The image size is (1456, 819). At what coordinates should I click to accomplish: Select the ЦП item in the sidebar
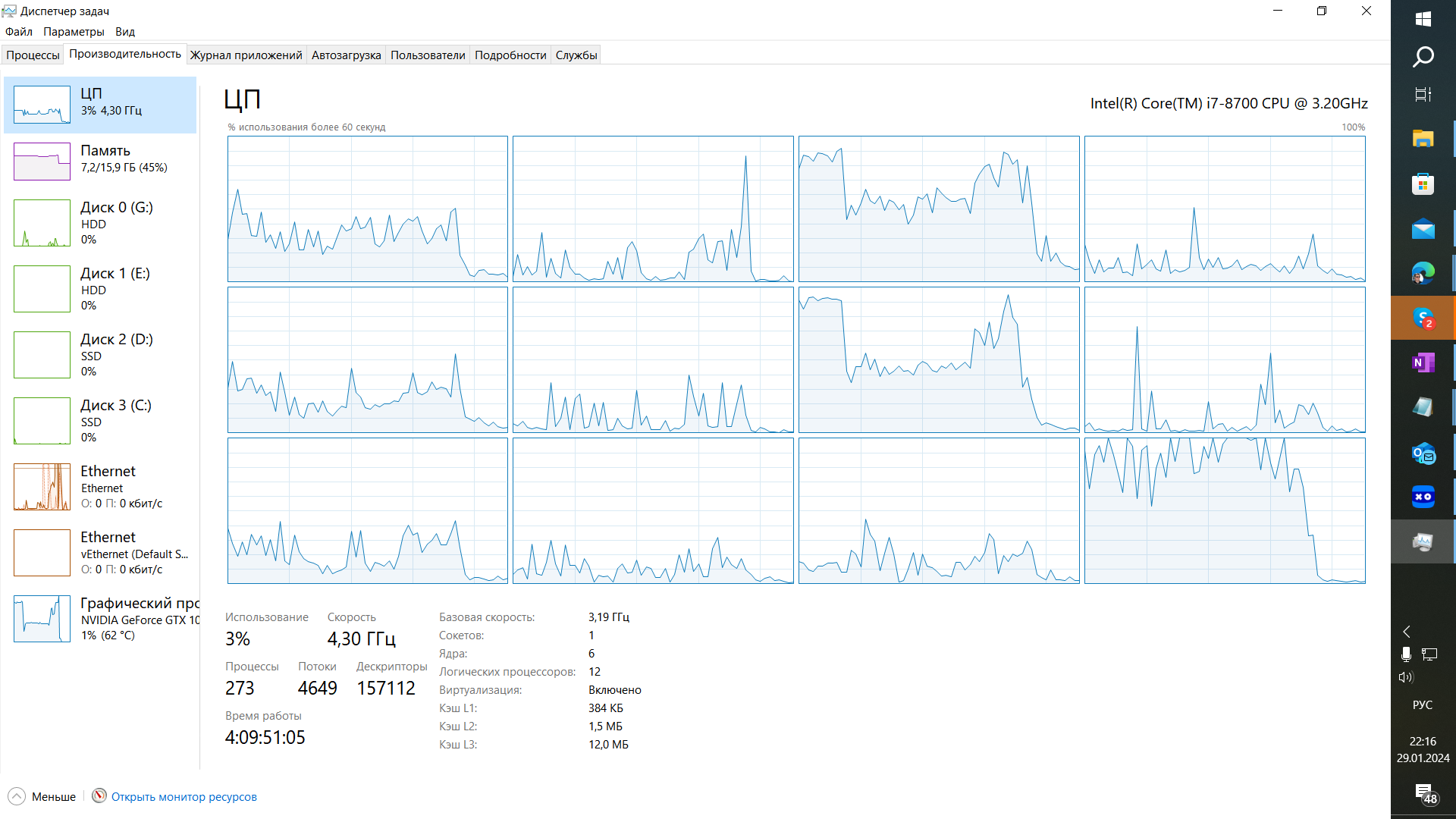[100, 105]
